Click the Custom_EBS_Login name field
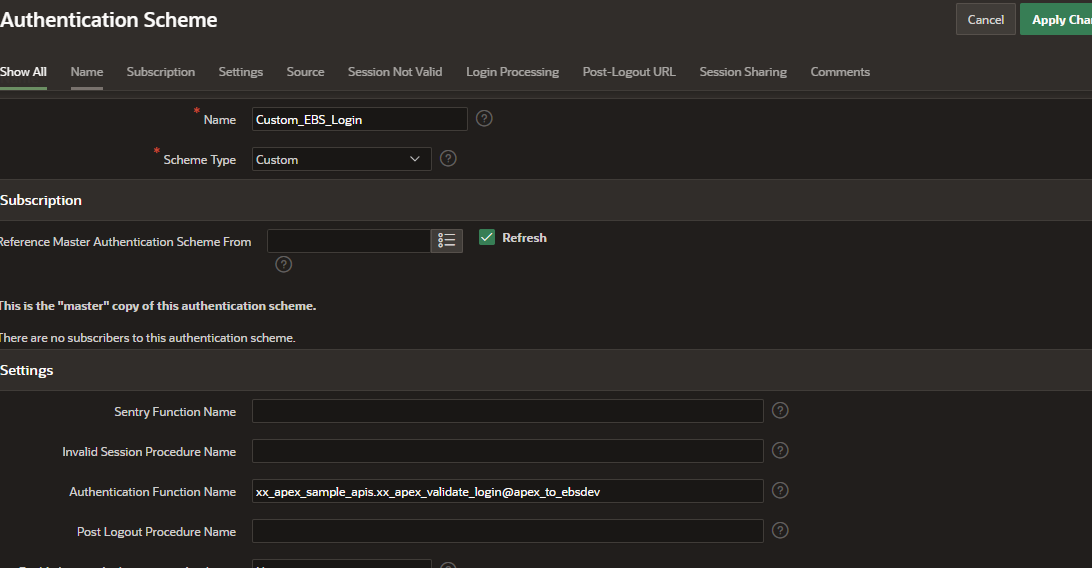Viewport: 1092px width, 568px height. click(x=359, y=119)
